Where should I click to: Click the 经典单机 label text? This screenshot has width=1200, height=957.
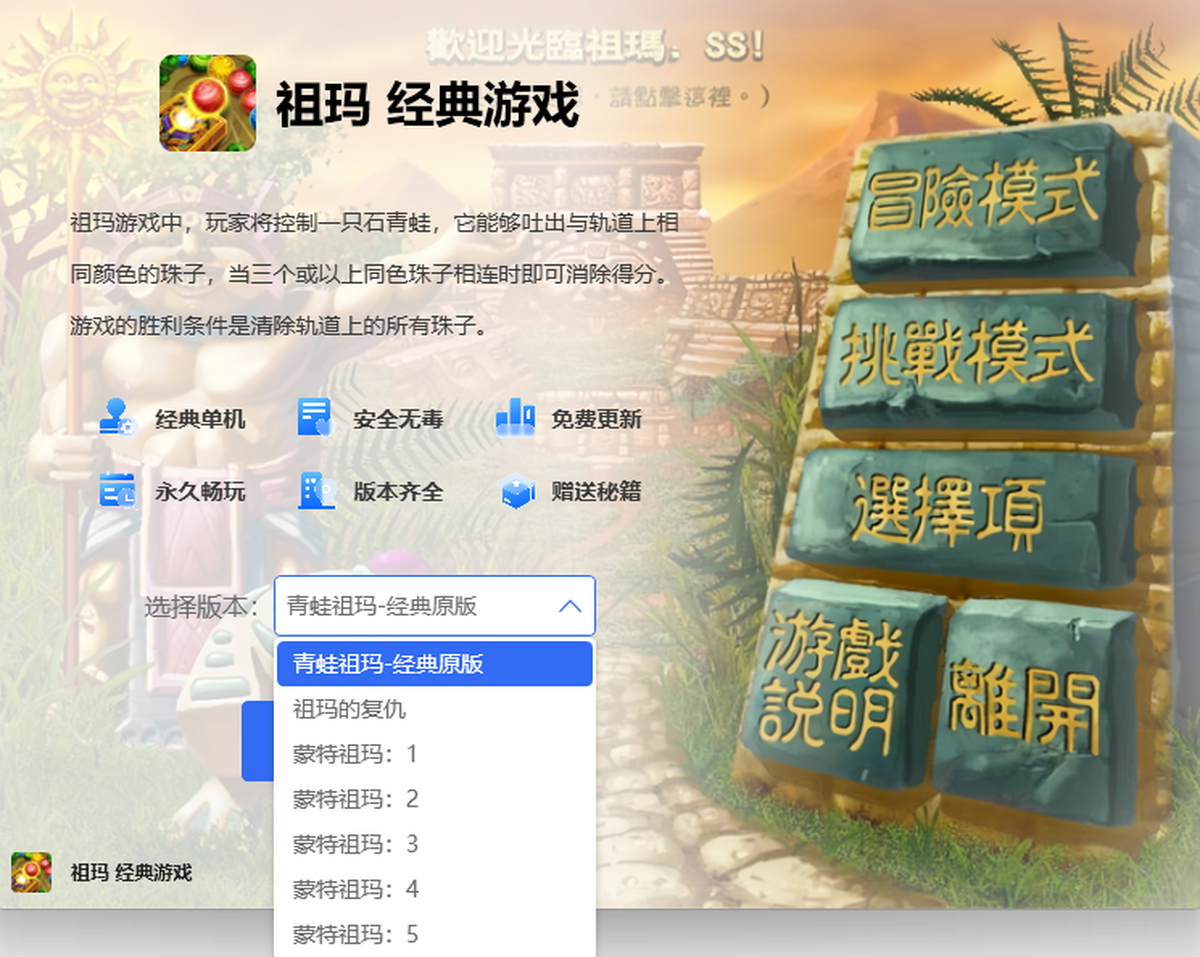200,419
